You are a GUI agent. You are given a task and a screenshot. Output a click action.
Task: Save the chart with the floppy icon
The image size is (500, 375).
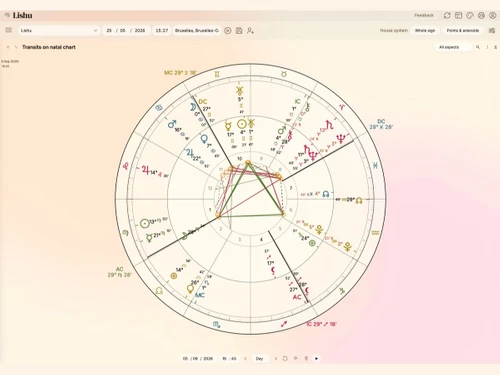tap(239, 31)
